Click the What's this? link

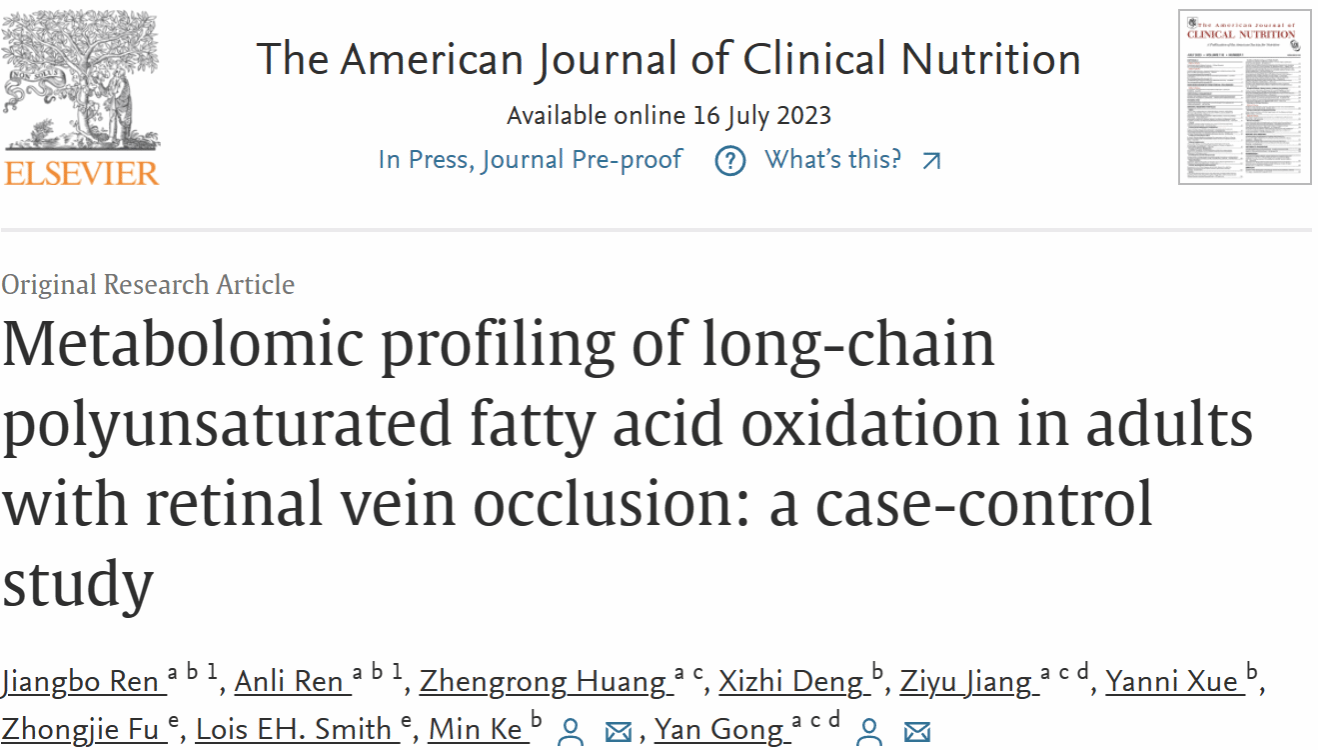(x=832, y=159)
